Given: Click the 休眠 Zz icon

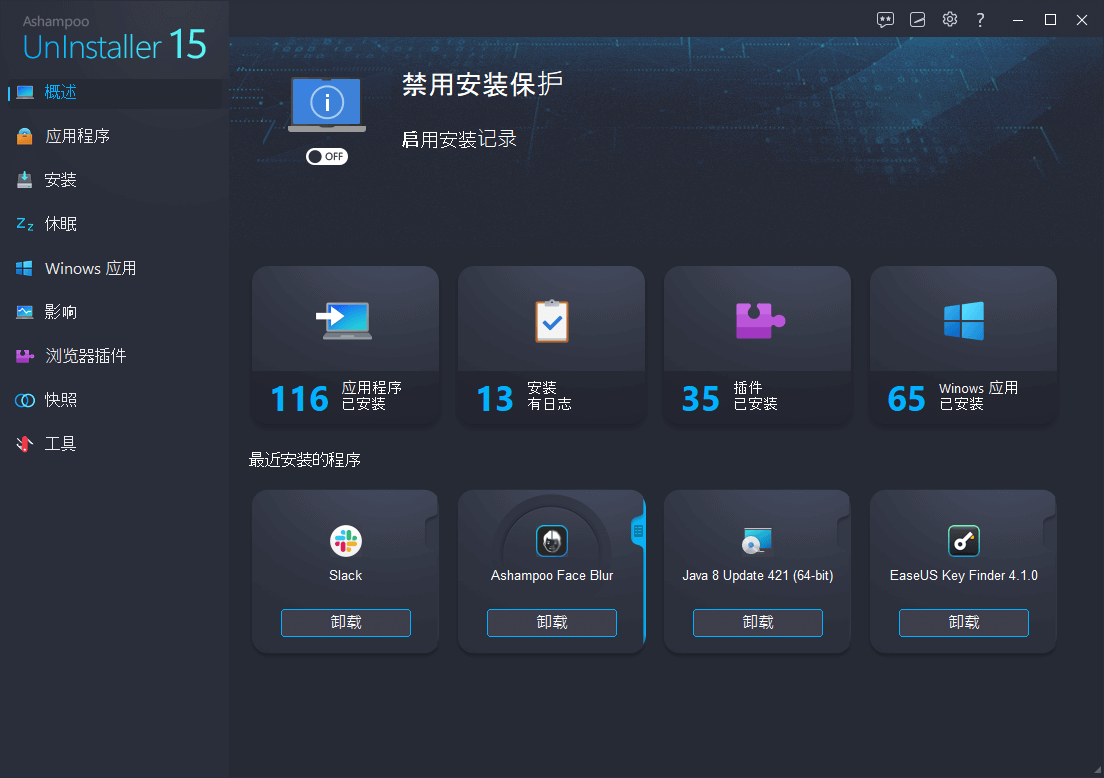Looking at the screenshot, I should [25, 224].
